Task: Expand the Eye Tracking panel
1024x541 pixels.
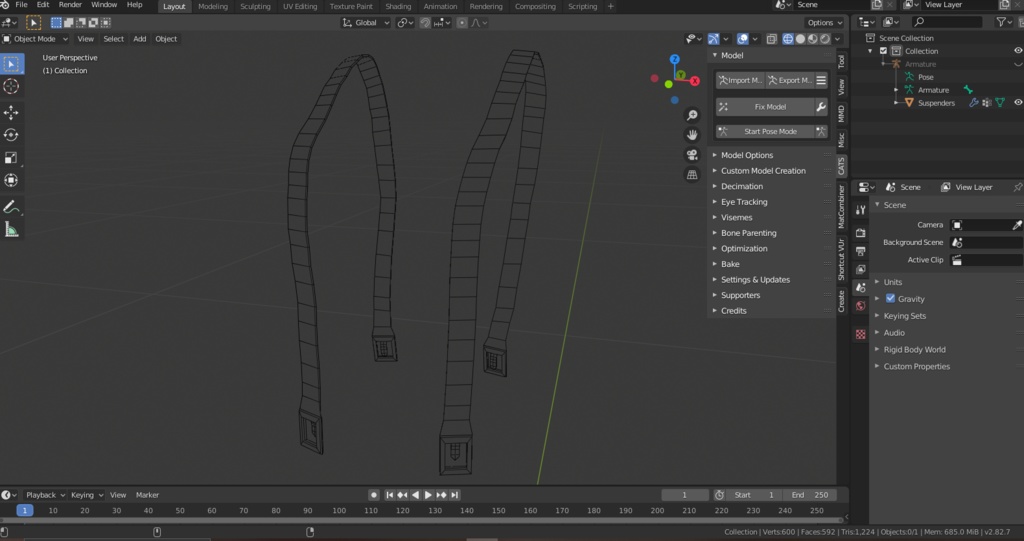Action: coord(744,202)
